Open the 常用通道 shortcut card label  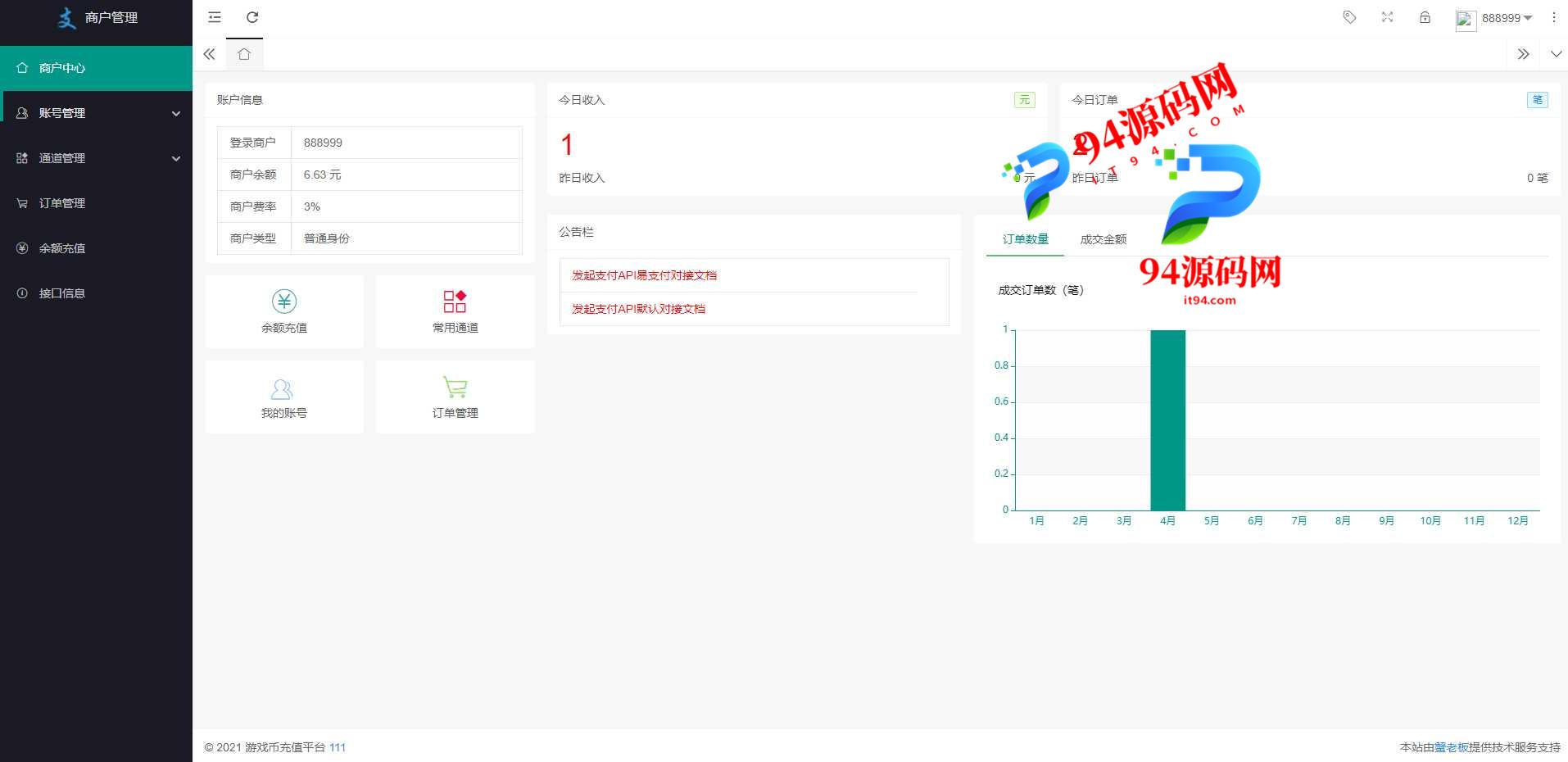click(455, 328)
